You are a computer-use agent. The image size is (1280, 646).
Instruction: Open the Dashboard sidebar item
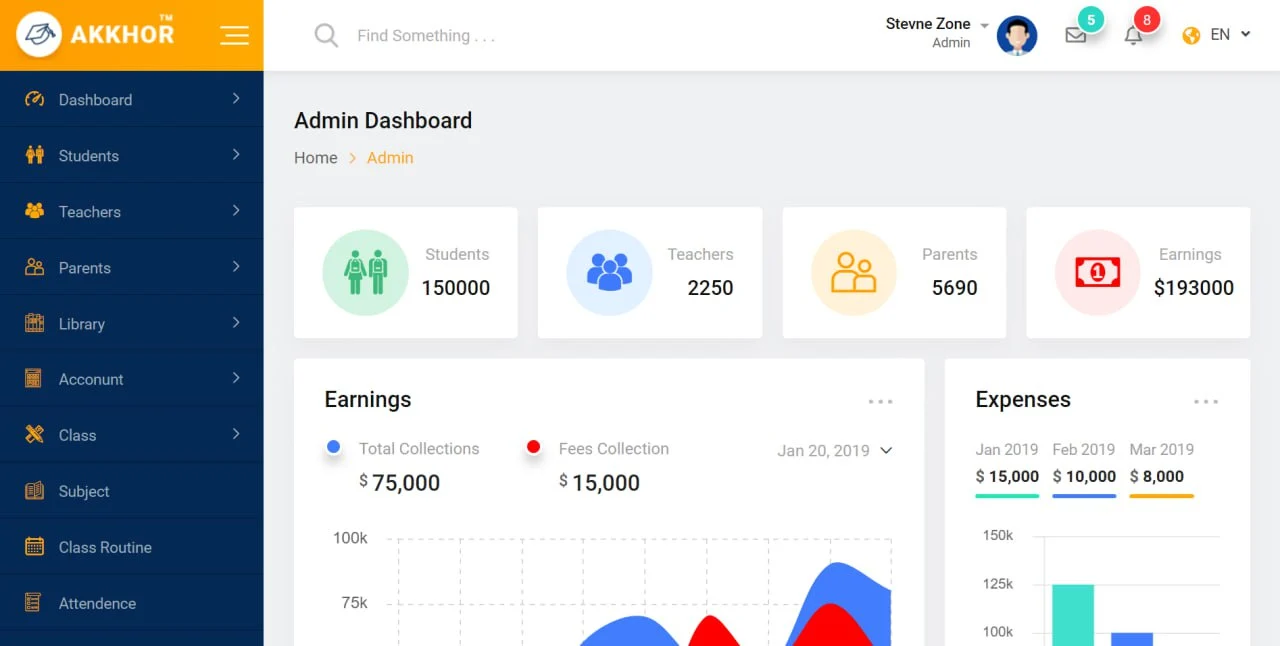coord(132,99)
